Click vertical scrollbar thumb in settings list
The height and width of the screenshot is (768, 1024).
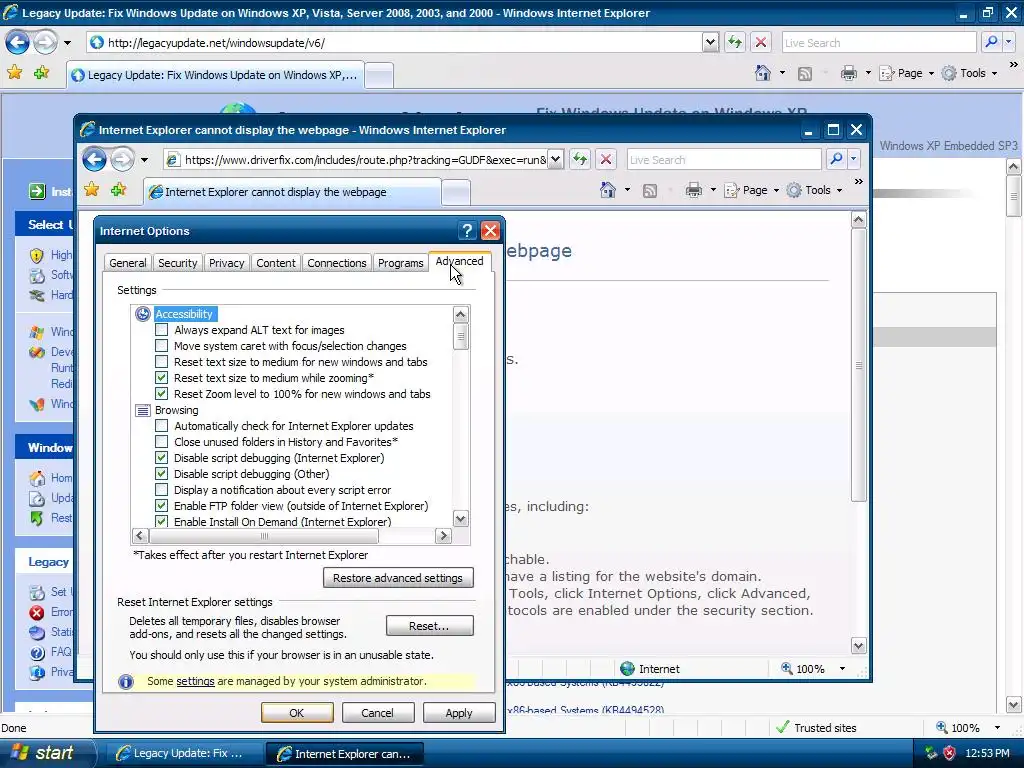click(x=460, y=337)
